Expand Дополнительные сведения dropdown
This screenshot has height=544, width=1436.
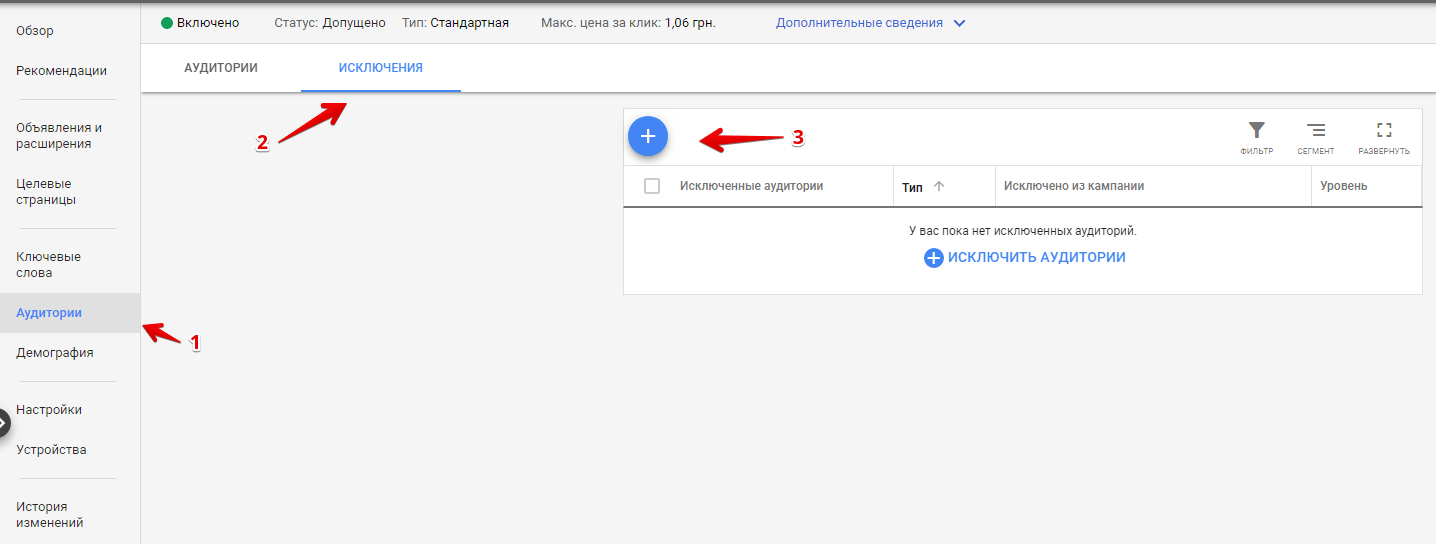[x=871, y=23]
